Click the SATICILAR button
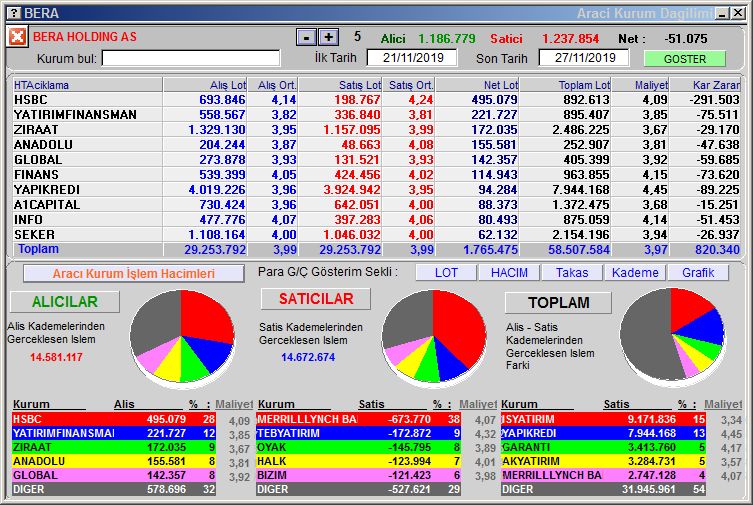The height and width of the screenshot is (505, 753). (x=316, y=299)
